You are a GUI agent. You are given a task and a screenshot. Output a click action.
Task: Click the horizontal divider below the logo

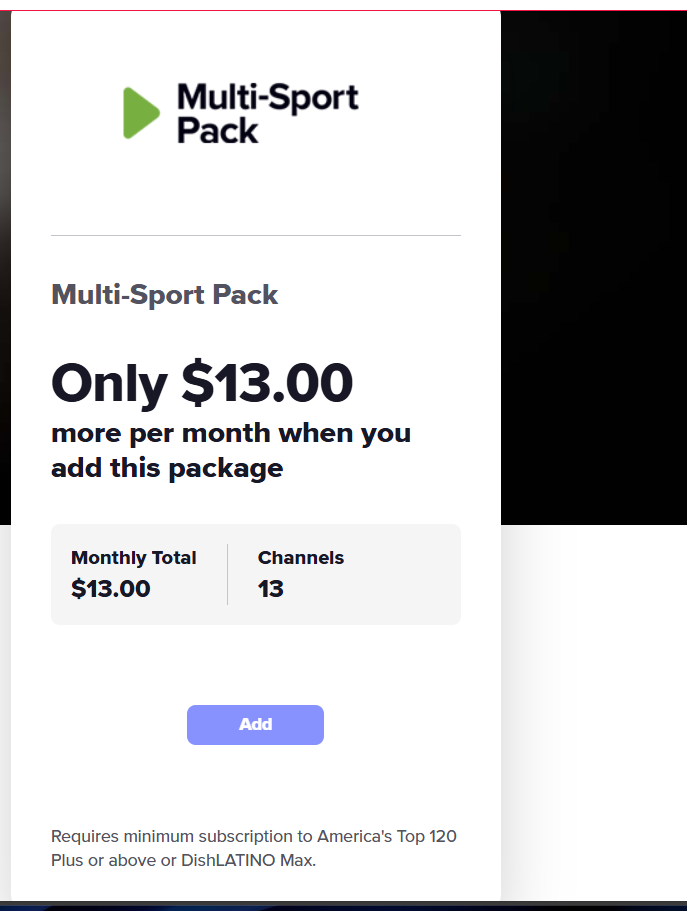[x=256, y=236]
